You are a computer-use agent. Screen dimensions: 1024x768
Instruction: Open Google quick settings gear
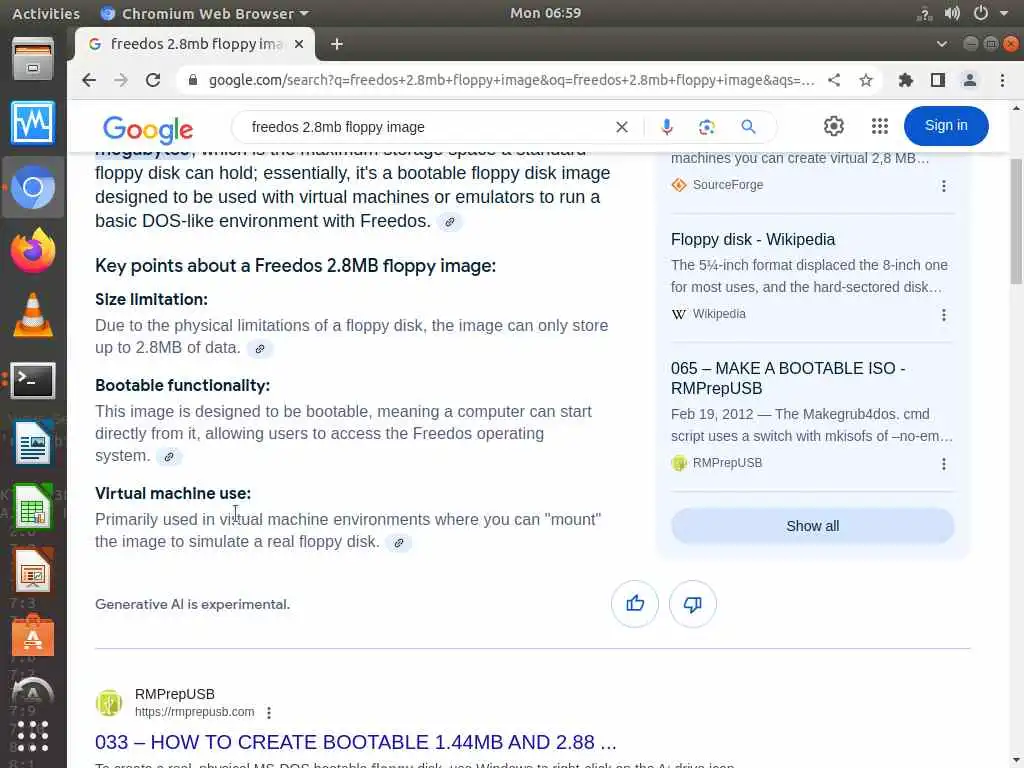pyautogui.click(x=833, y=126)
